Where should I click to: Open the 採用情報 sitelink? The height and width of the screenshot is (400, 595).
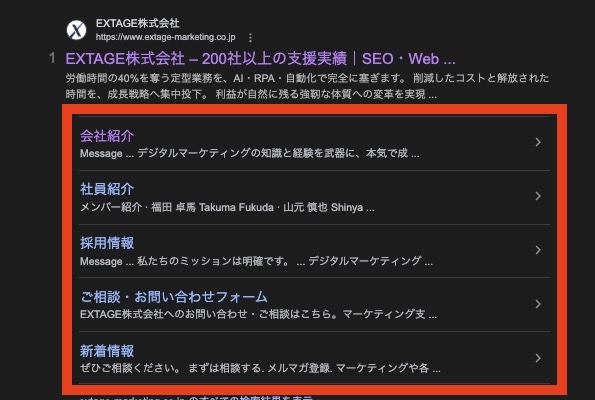tap(107, 243)
